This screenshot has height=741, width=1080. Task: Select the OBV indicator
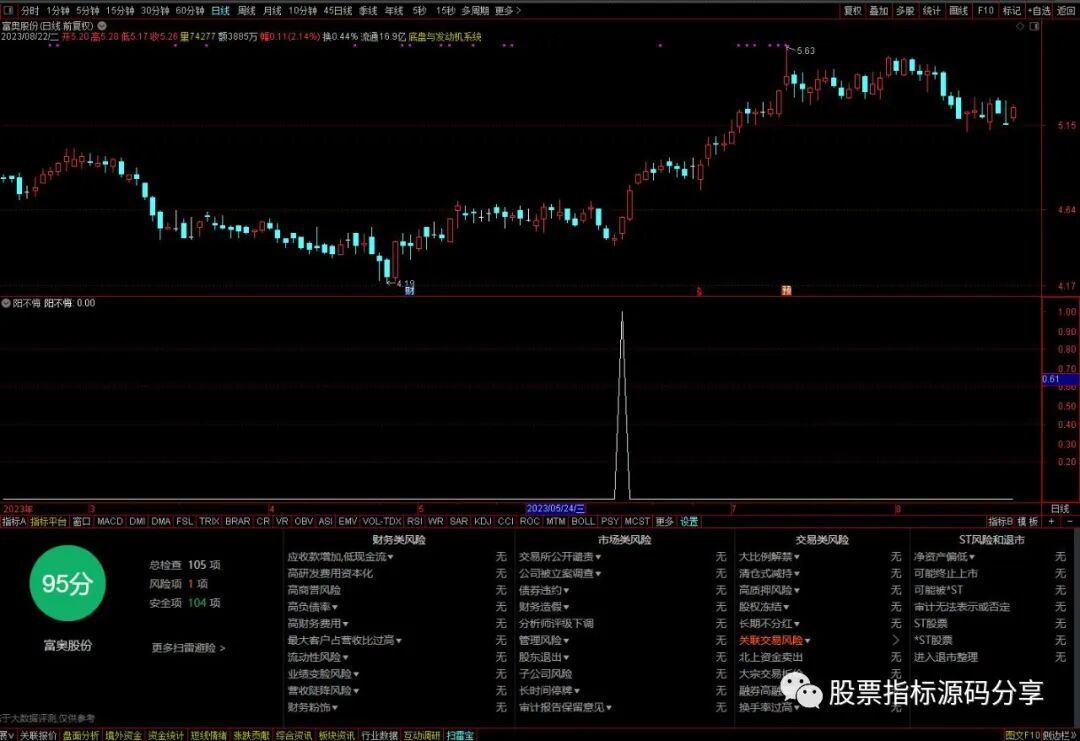(304, 521)
